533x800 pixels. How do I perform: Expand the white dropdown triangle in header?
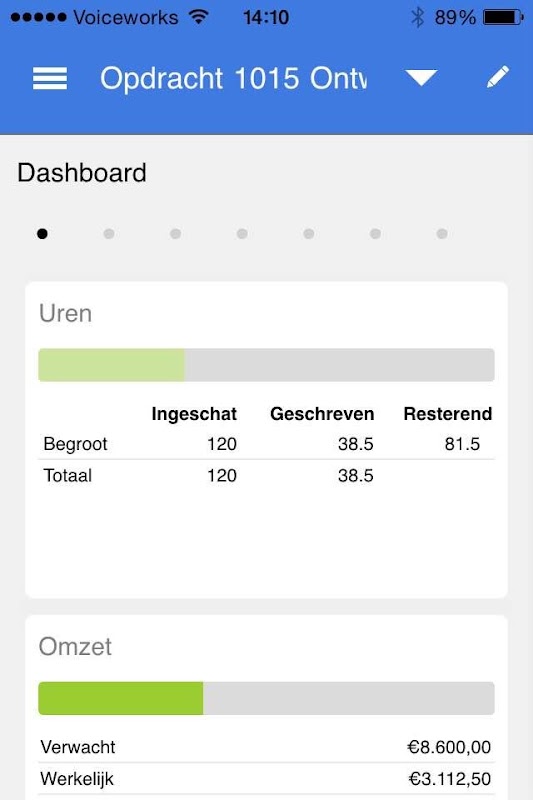[x=421, y=78]
